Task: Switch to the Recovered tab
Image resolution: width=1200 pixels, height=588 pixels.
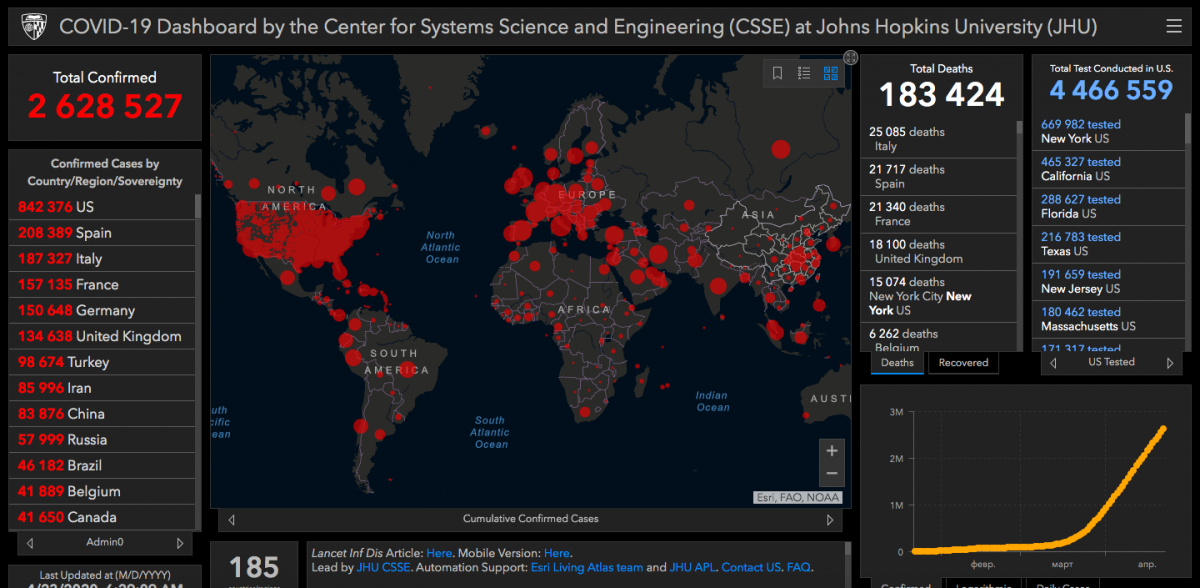Action: pos(964,363)
